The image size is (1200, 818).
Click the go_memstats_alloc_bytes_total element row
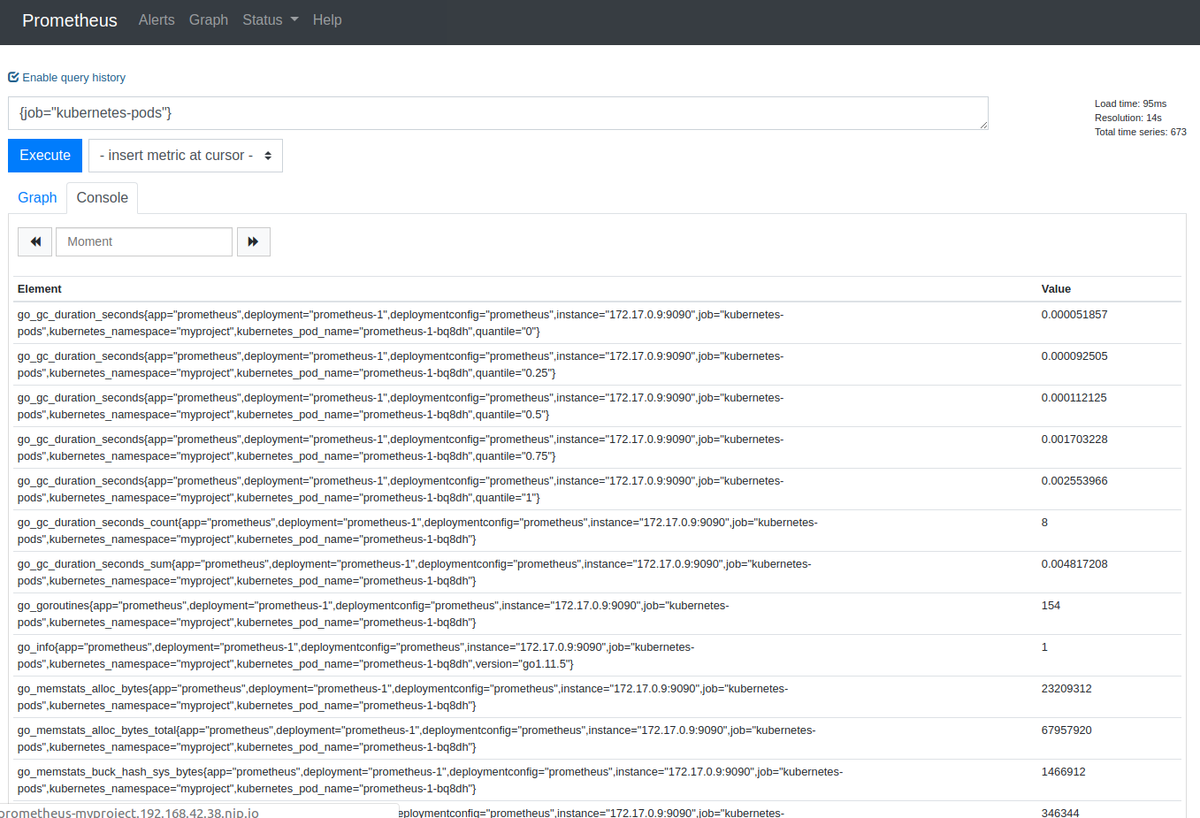(x=597, y=739)
